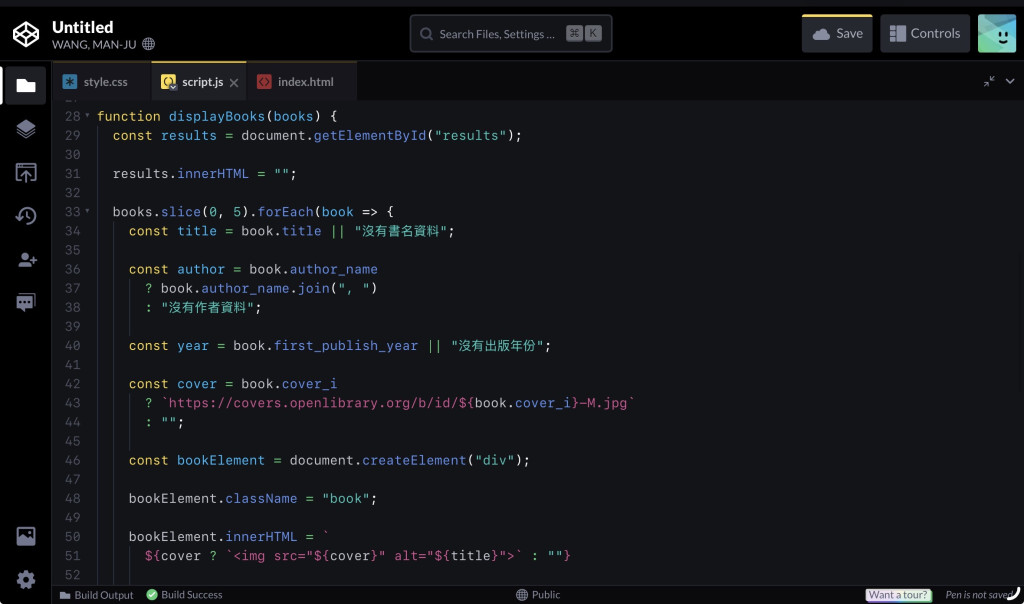Image resolution: width=1024 pixels, height=604 pixels.
Task: Click the Public visibility label
Action: [546, 595]
